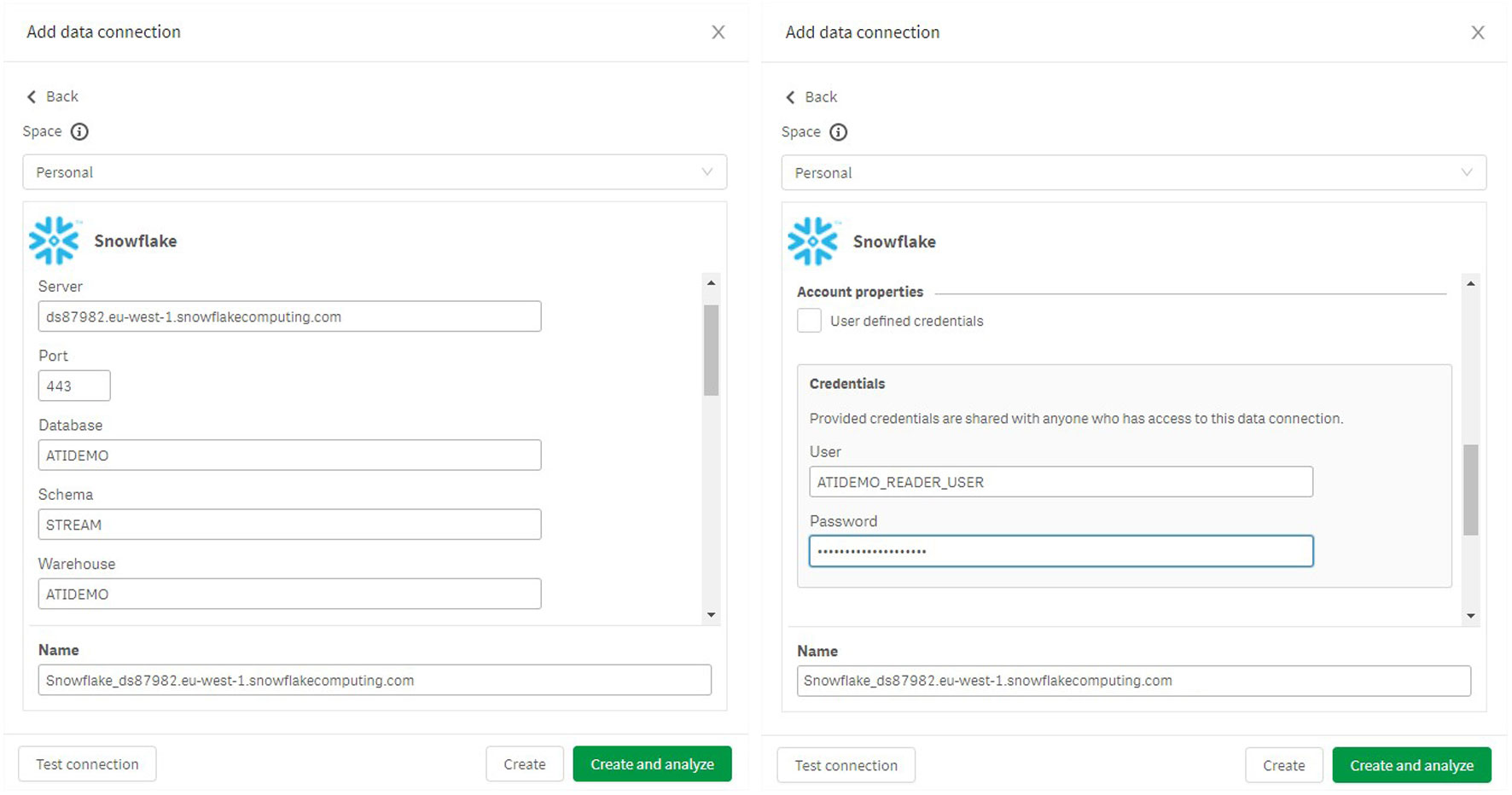The width and height of the screenshot is (1512, 795).
Task: Enable the User defined credentials checkbox
Action: [809, 321]
